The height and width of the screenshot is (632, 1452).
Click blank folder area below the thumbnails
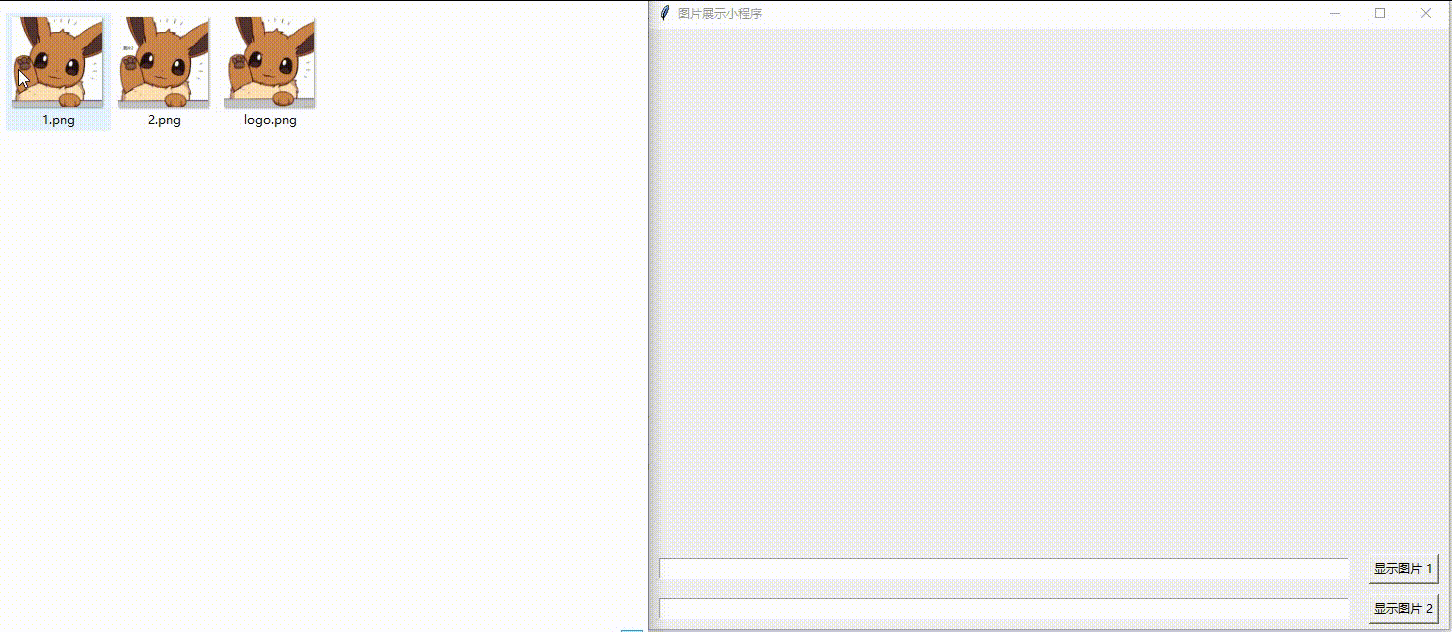[300, 380]
